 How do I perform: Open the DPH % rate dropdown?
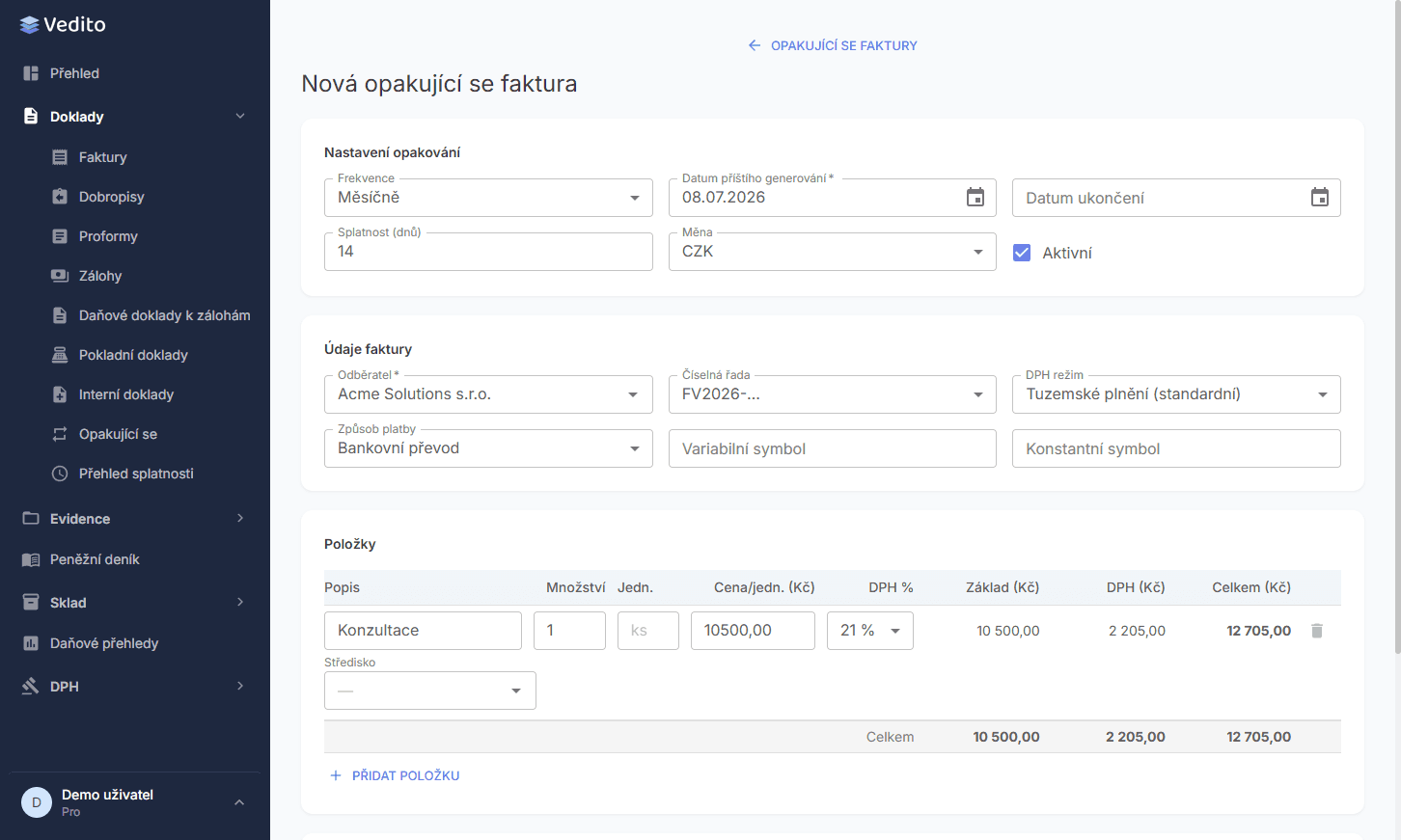click(870, 631)
